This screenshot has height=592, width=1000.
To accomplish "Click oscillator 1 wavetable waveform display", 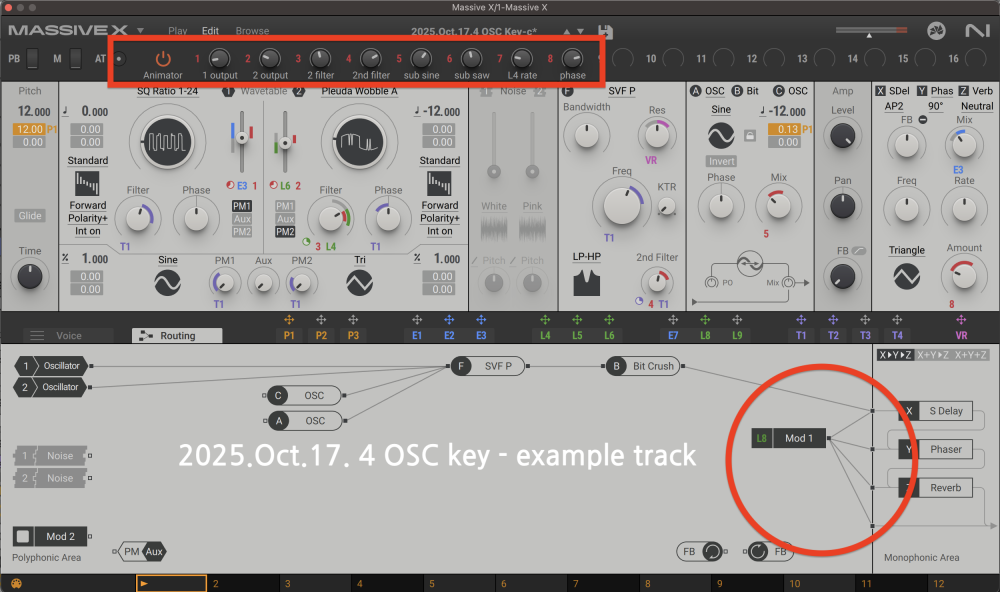I will click(167, 142).
